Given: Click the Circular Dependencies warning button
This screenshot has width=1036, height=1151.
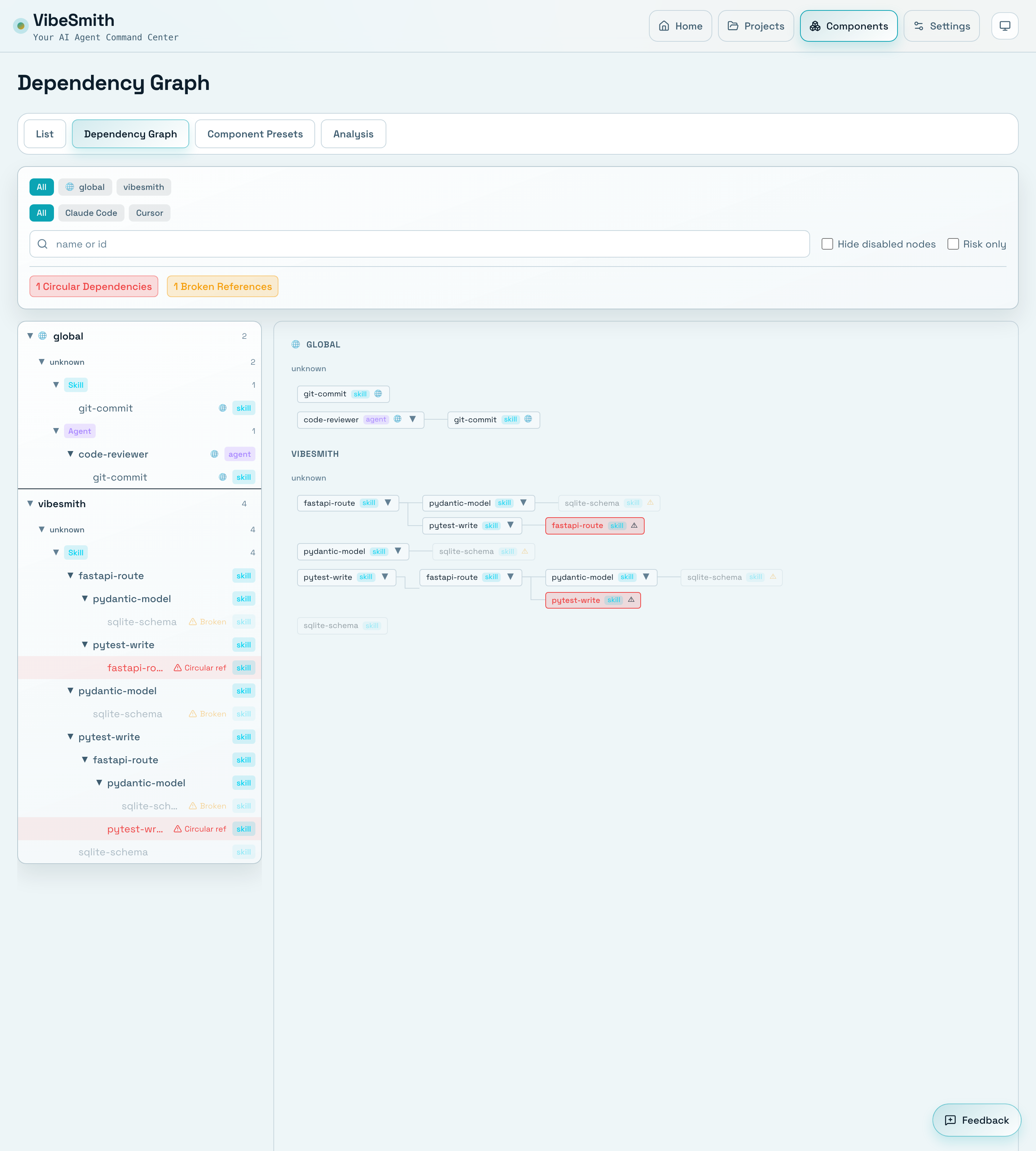Looking at the screenshot, I should (94, 286).
